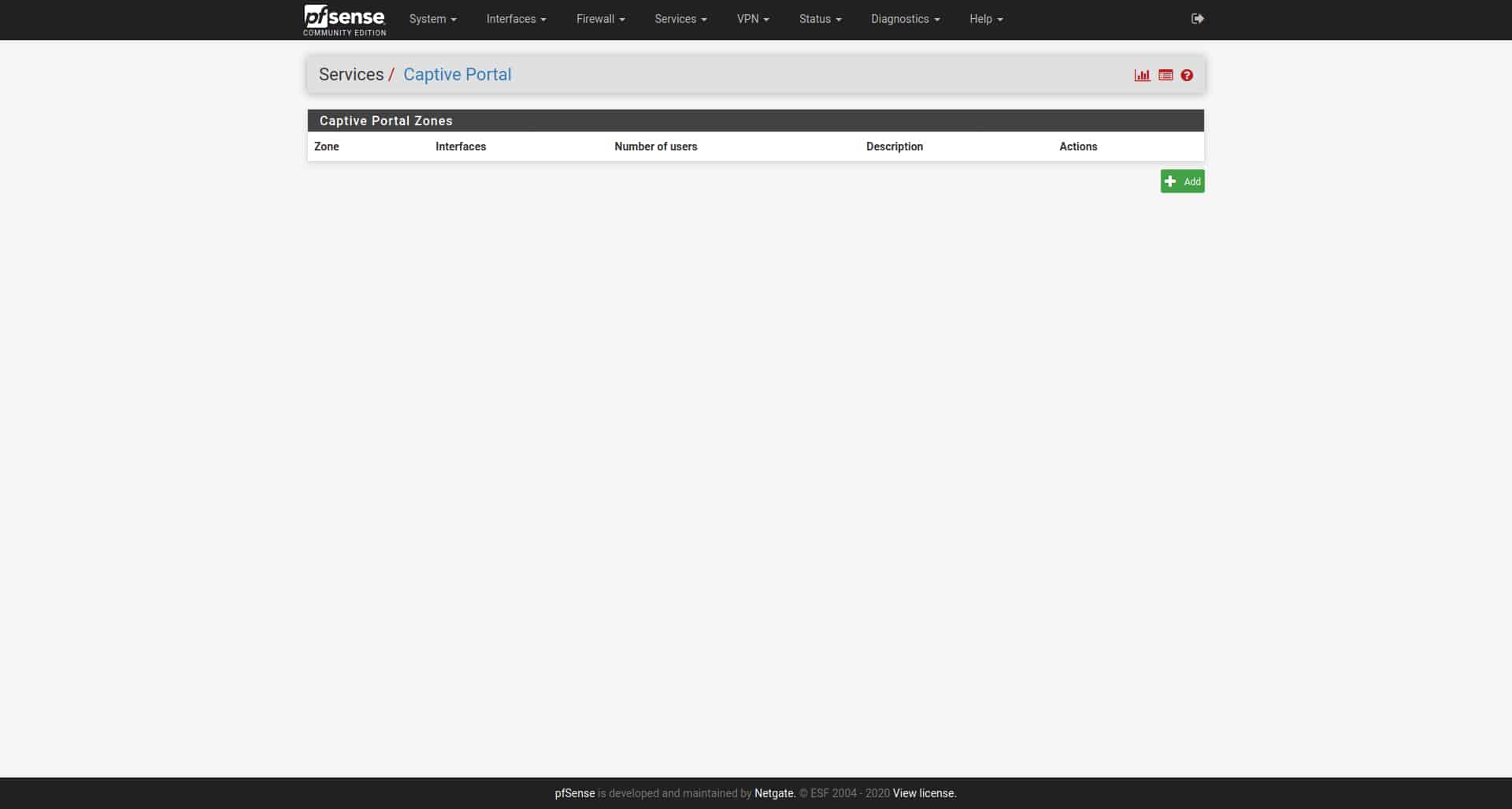
Task: Open the Diagnostics menu
Action: [905, 19]
